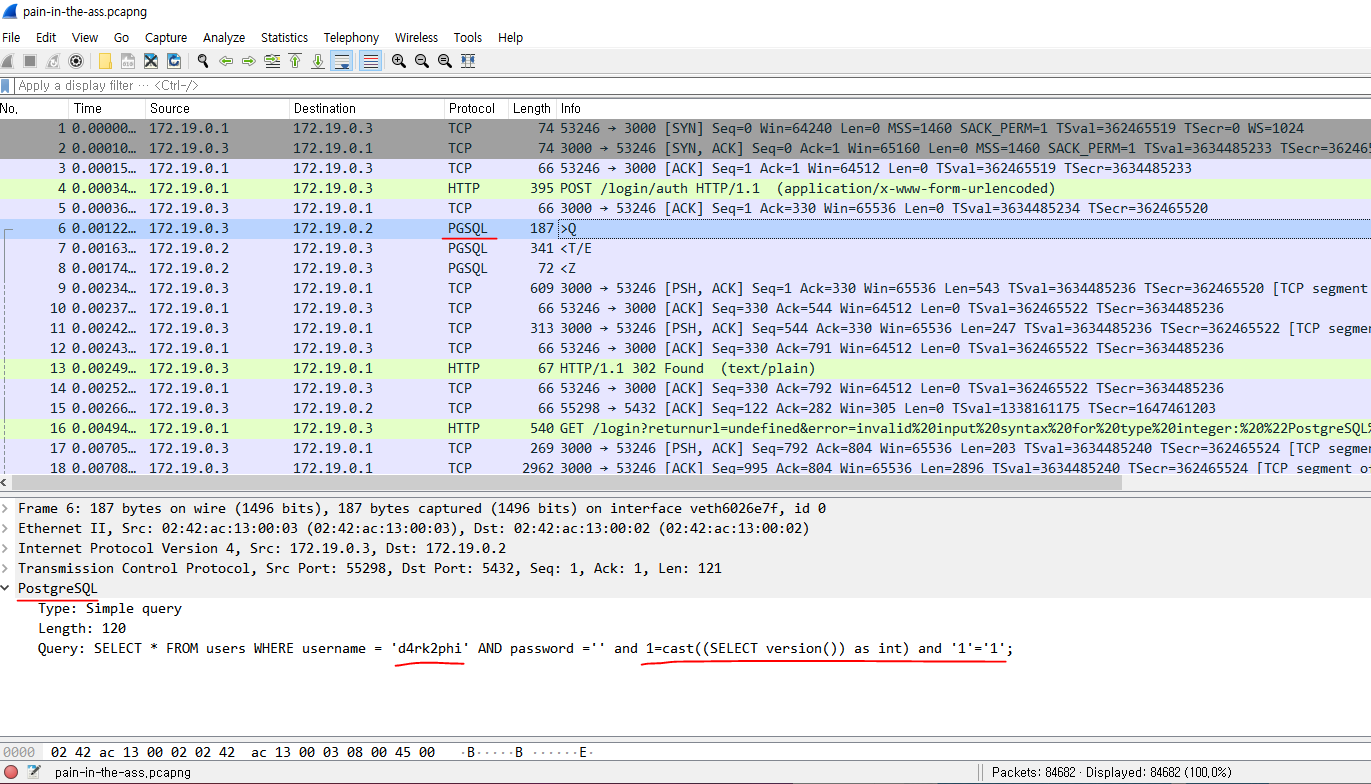Toggle auto-scroll during live capture
Image resolution: width=1371 pixels, height=784 pixels.
[342, 61]
